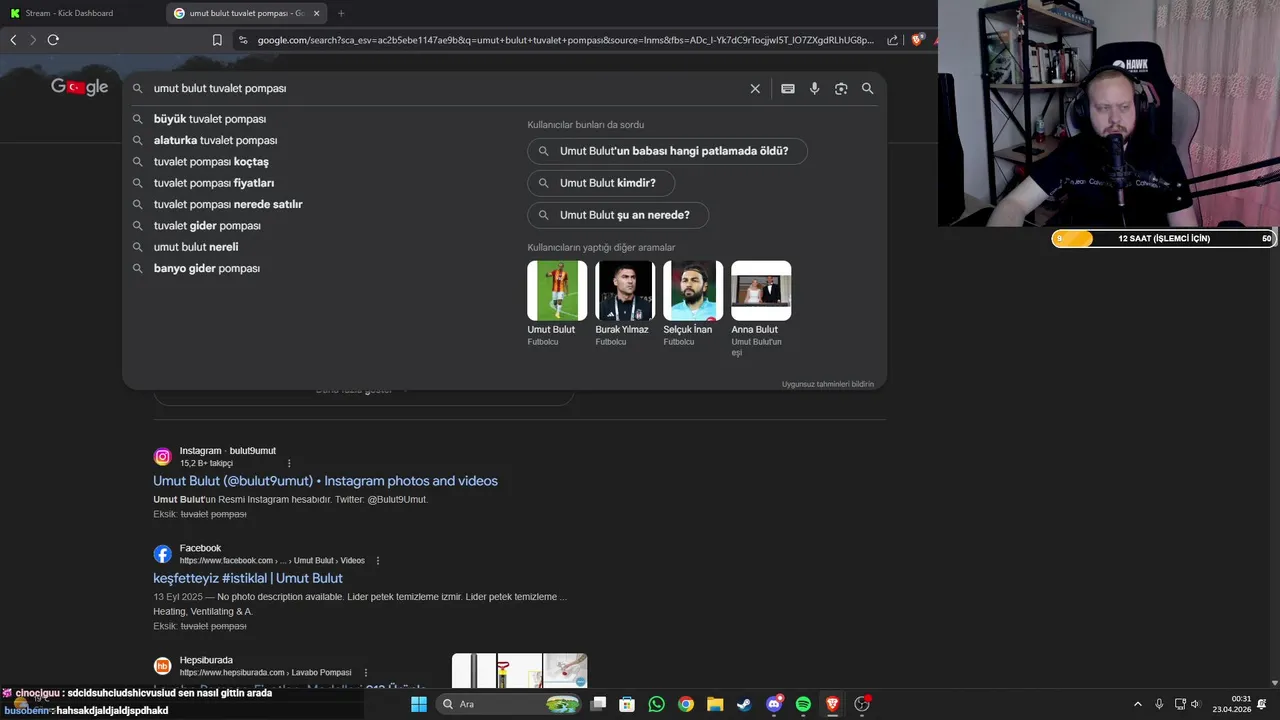
Task: Click the Instagram favicon in results
Action: [x=162, y=457]
